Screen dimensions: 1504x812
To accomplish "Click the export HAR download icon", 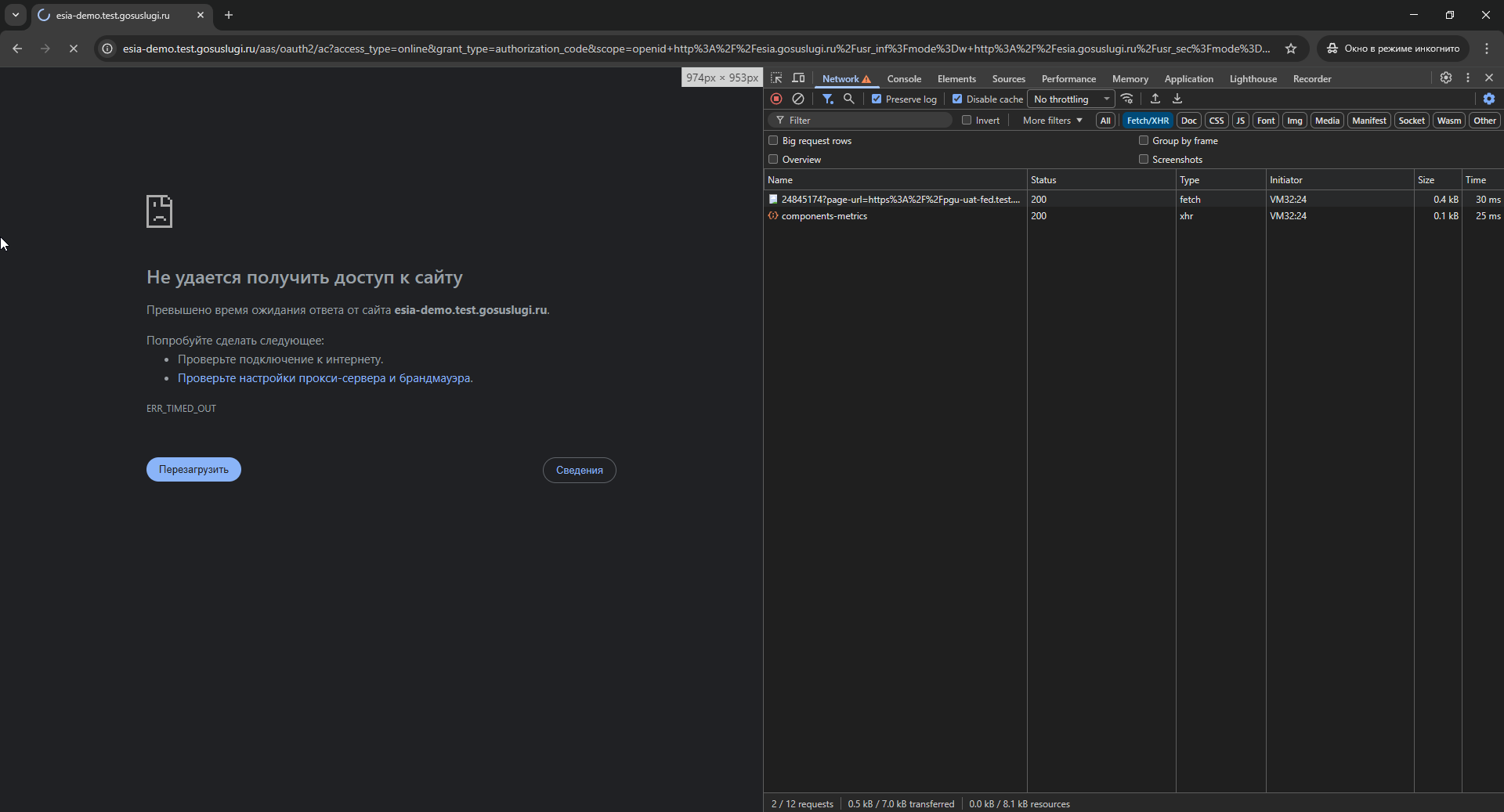I will tap(1177, 99).
